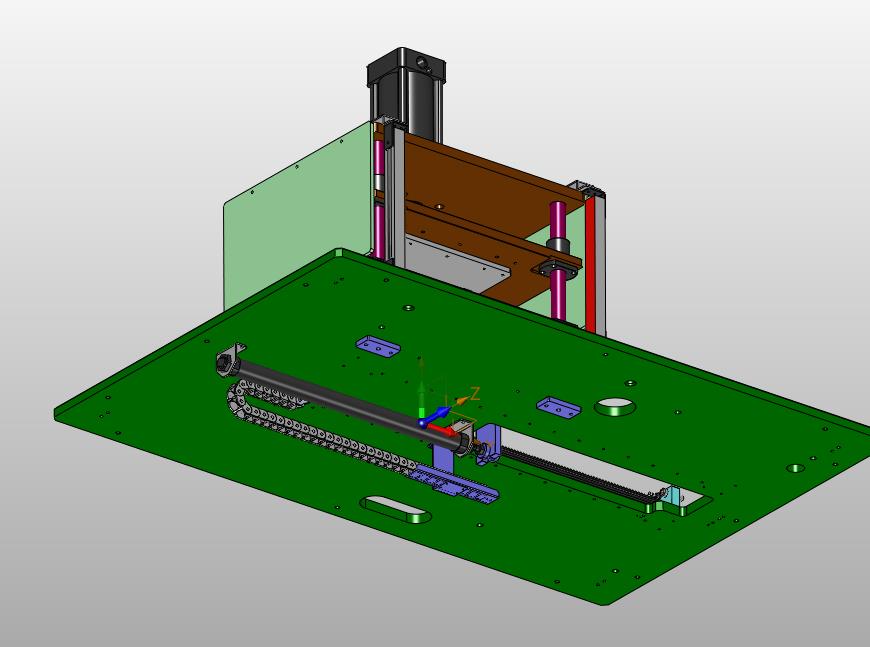The height and width of the screenshot is (647, 870).
Task: Select the blue arrow of the triad manipulator
Action: [438, 415]
